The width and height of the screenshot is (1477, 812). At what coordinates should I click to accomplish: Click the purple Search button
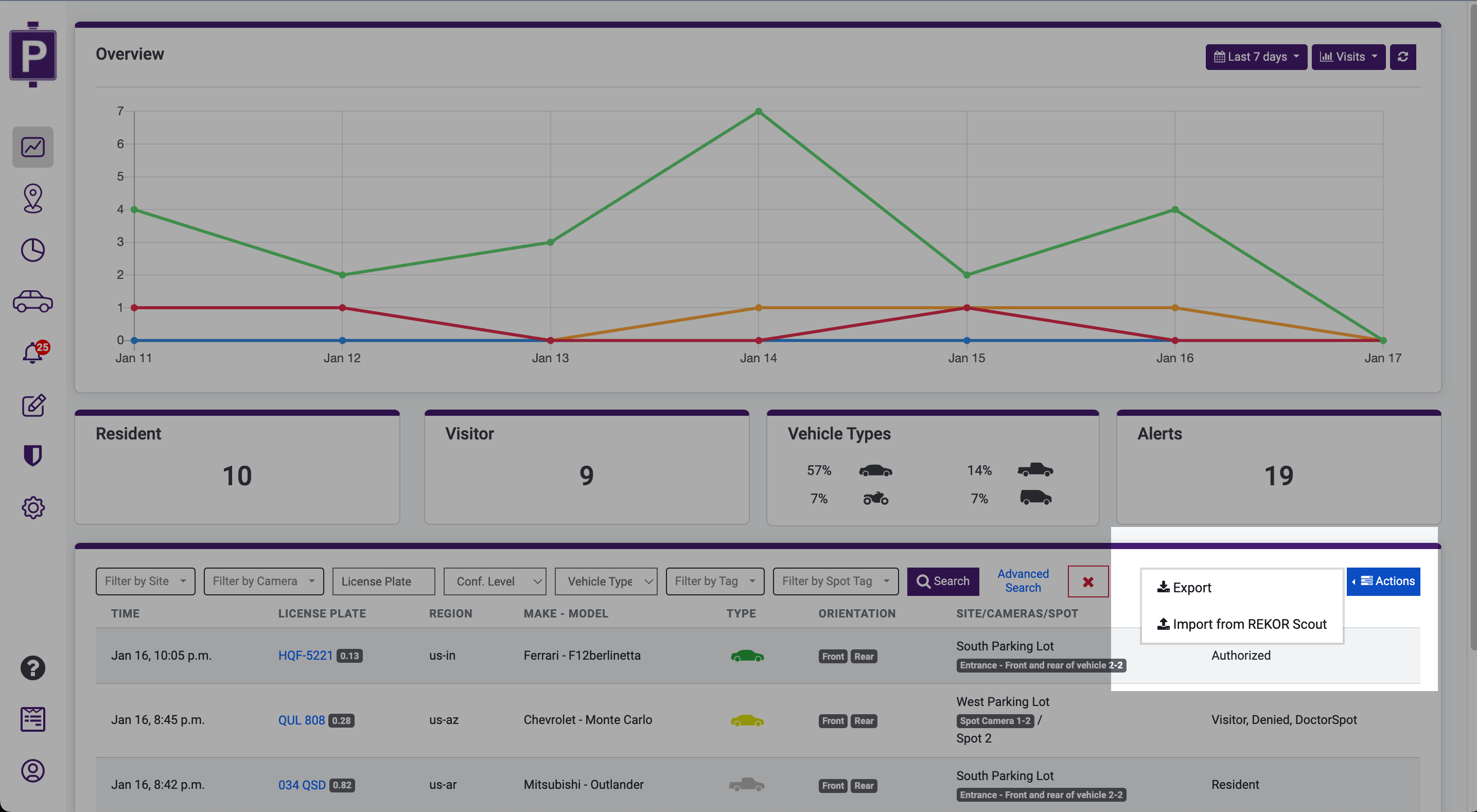tap(943, 581)
